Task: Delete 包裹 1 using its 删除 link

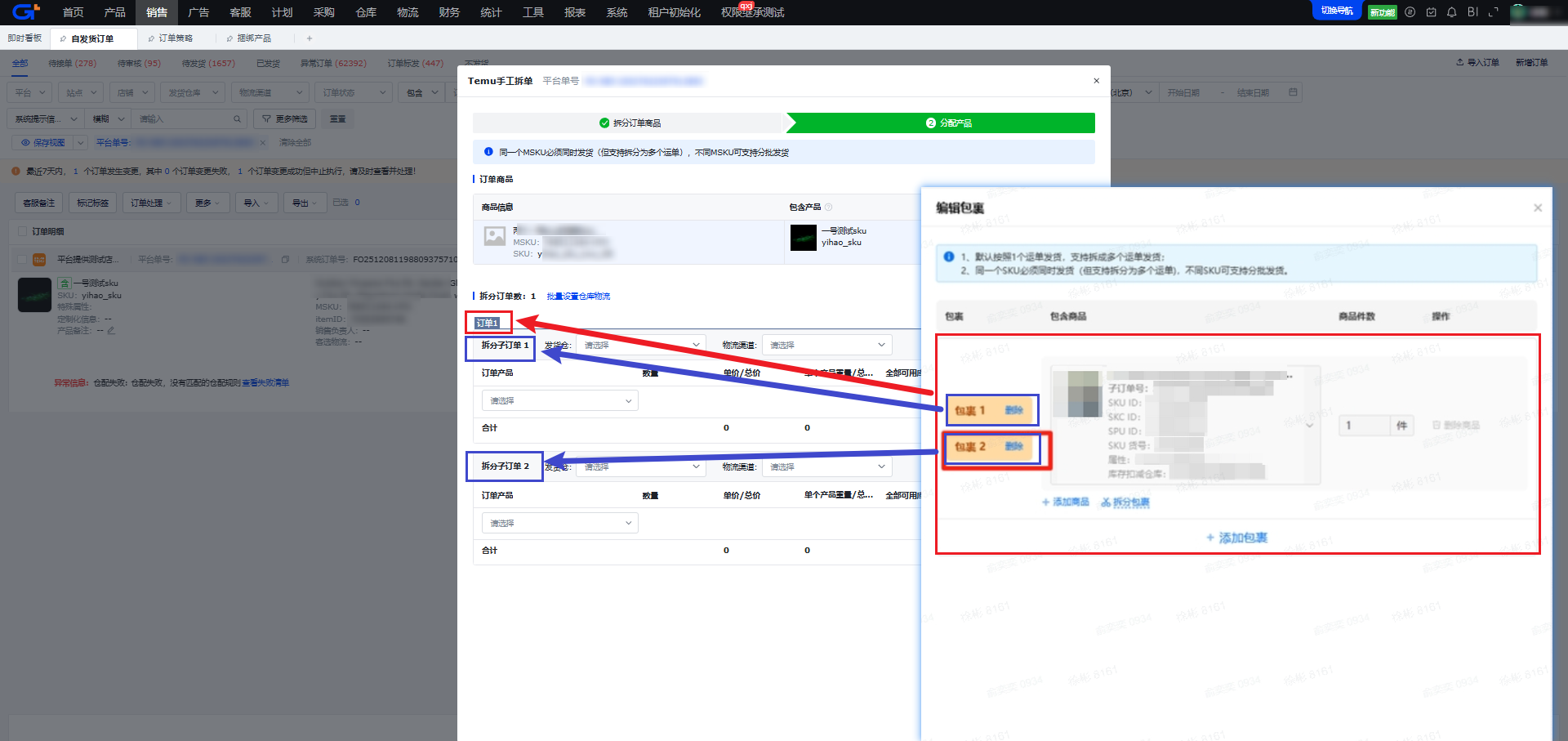Action: tap(1013, 410)
